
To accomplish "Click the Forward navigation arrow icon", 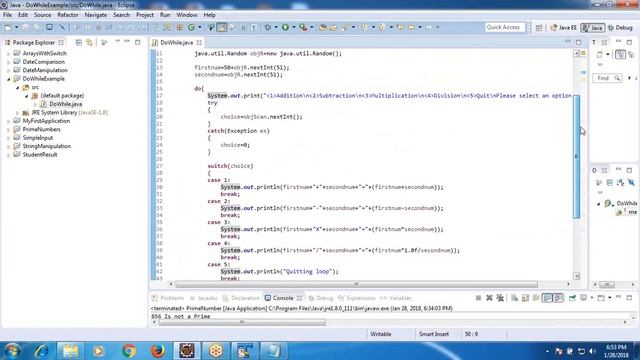I will pyautogui.click(x=429, y=27).
